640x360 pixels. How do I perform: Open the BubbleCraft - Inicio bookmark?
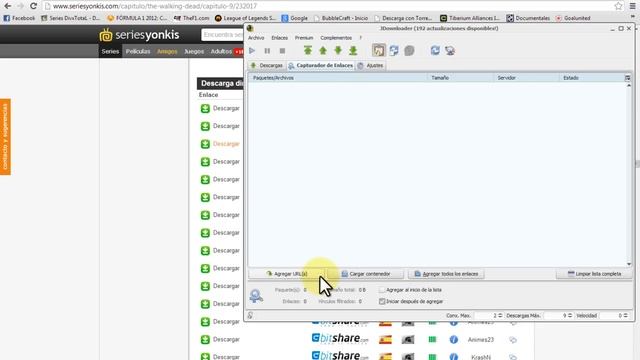coord(341,18)
